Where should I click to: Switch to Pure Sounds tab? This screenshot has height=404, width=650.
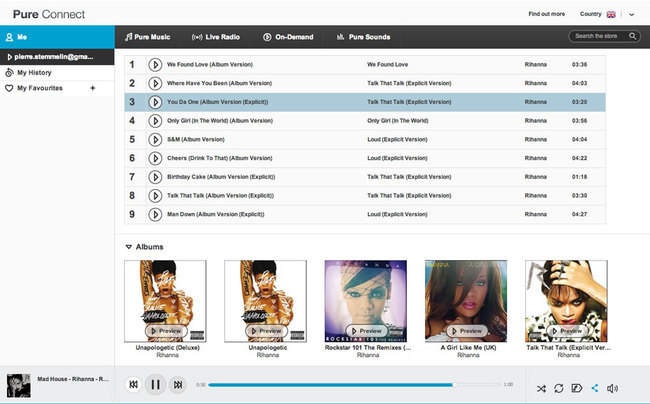pyautogui.click(x=363, y=37)
